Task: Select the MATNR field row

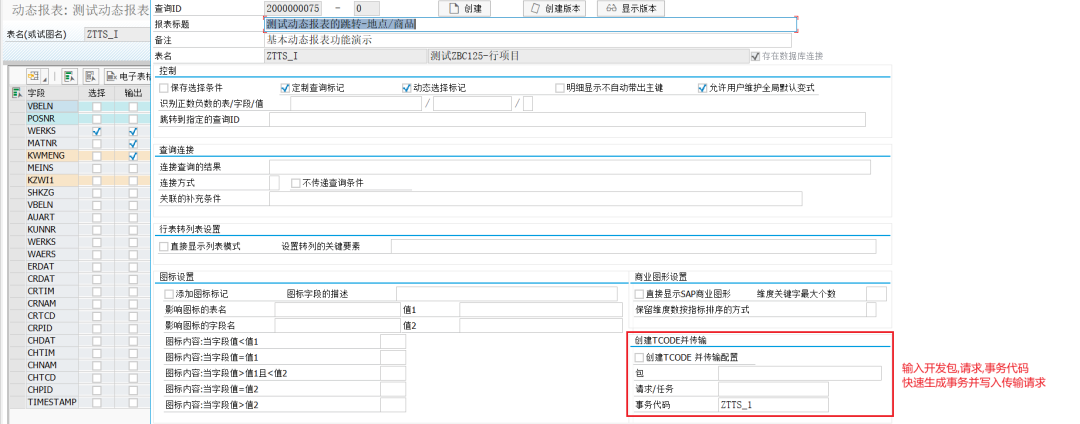Action: click(x=52, y=143)
